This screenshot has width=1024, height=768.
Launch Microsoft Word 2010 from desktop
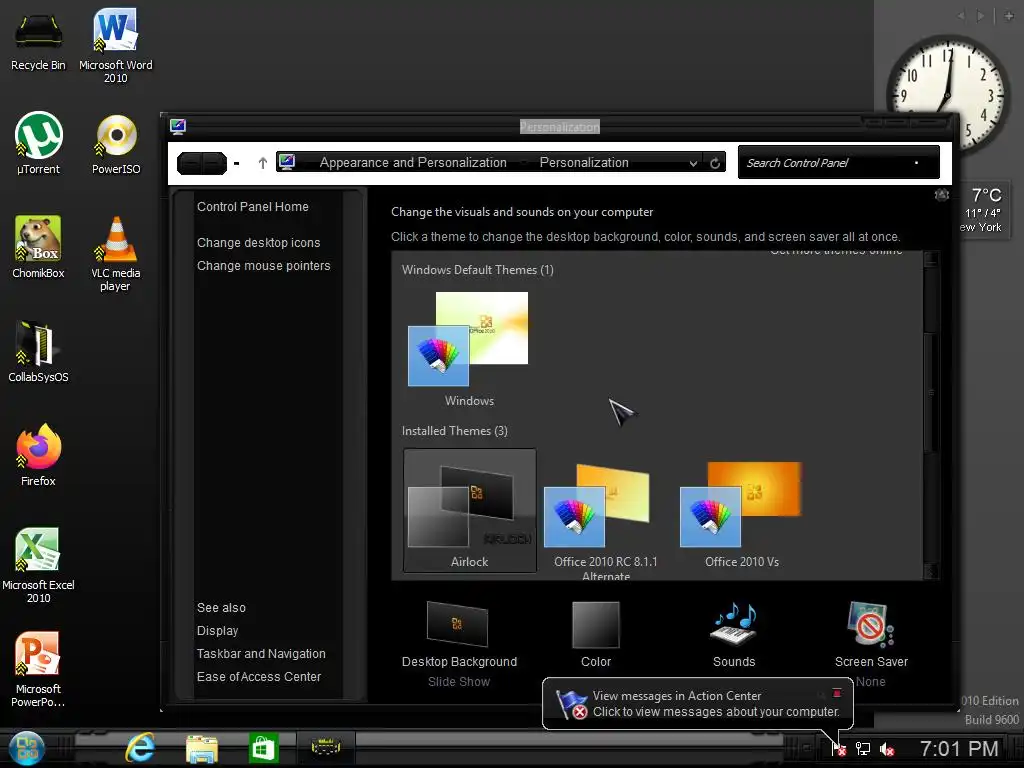tap(116, 44)
